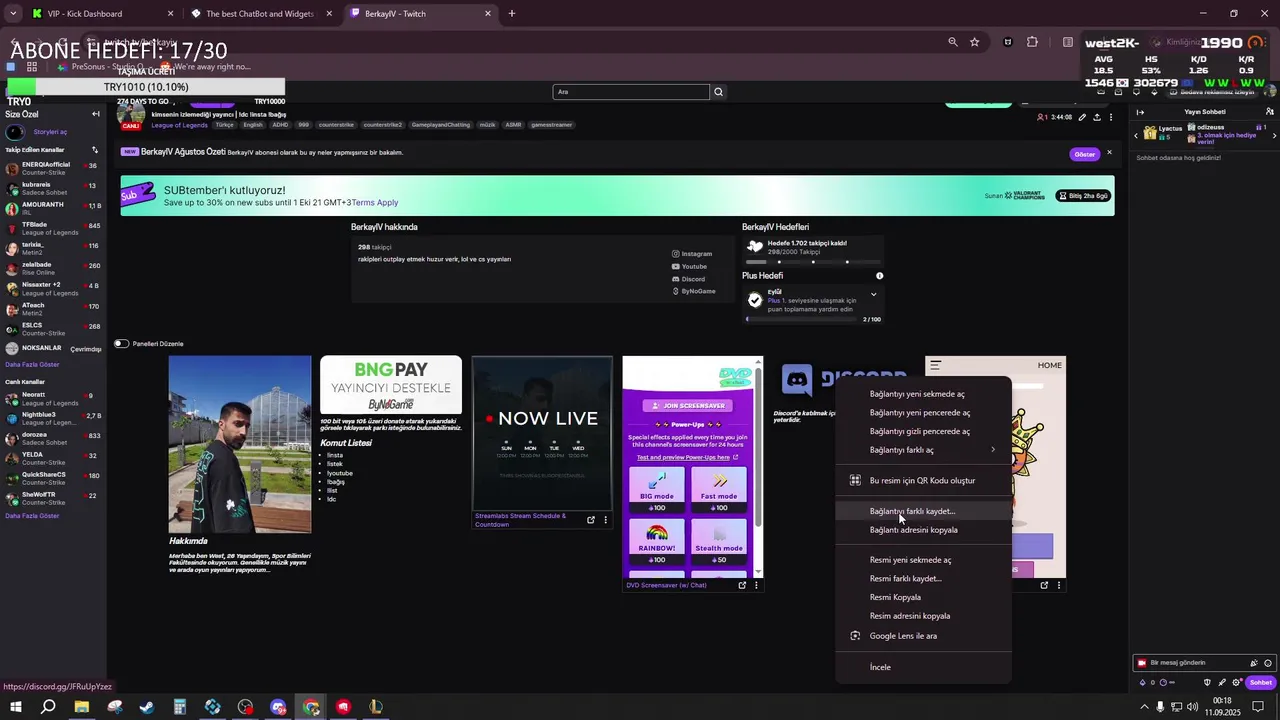Screen dimensions: 1280x720
Task: Show previous gift leaderboard entry arrow
Action: [x=1137, y=135]
